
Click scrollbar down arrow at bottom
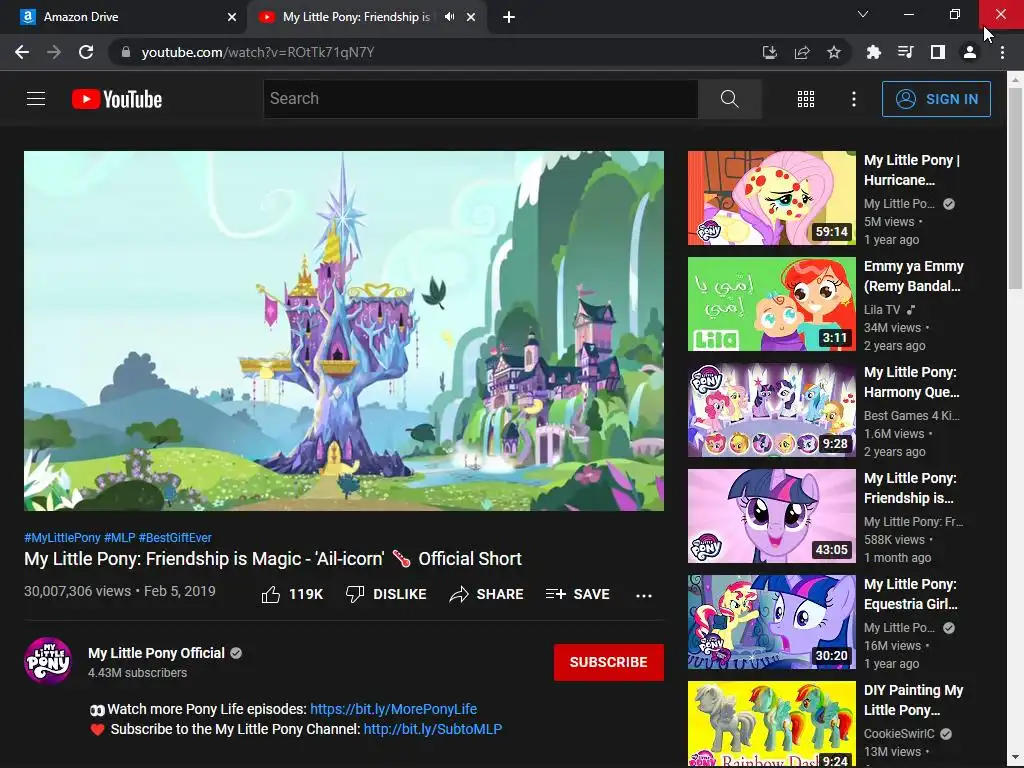(1015, 760)
